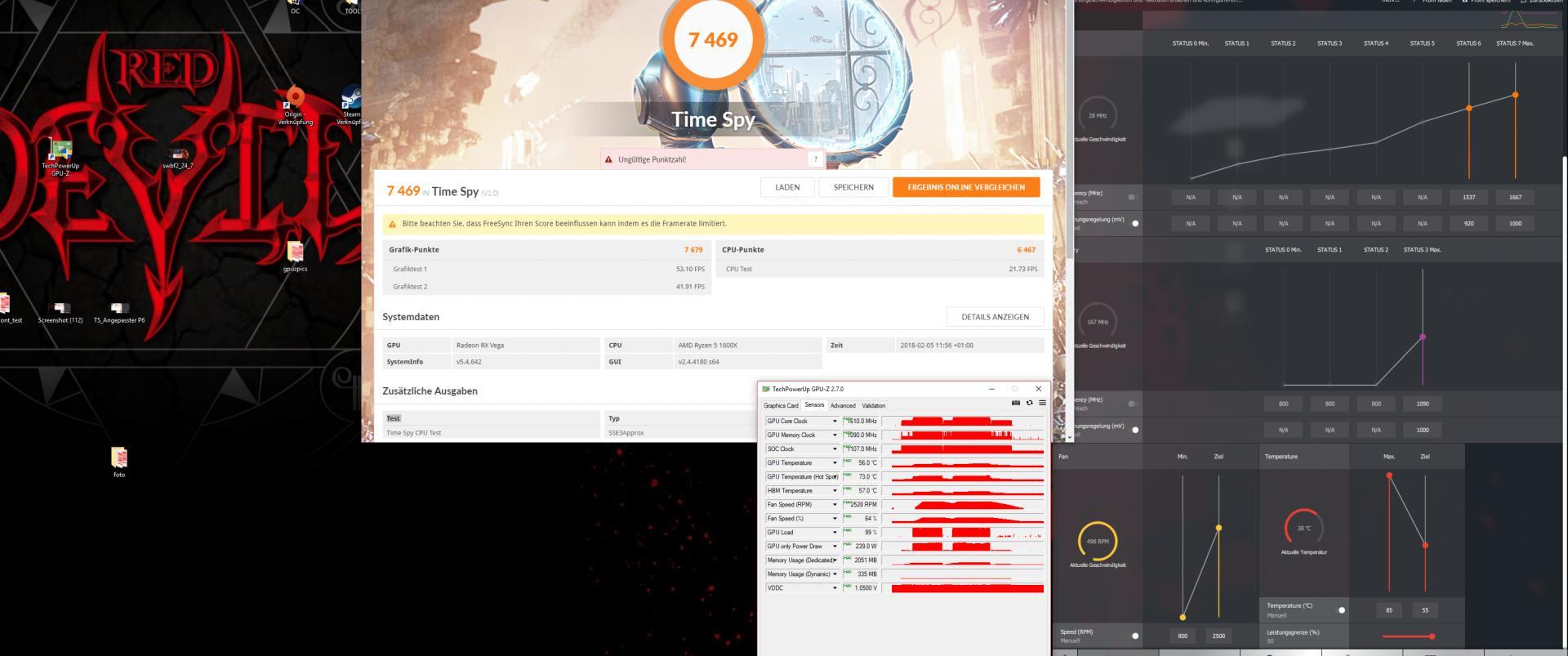Expand the GPU Load sensor dropdown
This screenshot has width=1568, height=656.
[835, 533]
